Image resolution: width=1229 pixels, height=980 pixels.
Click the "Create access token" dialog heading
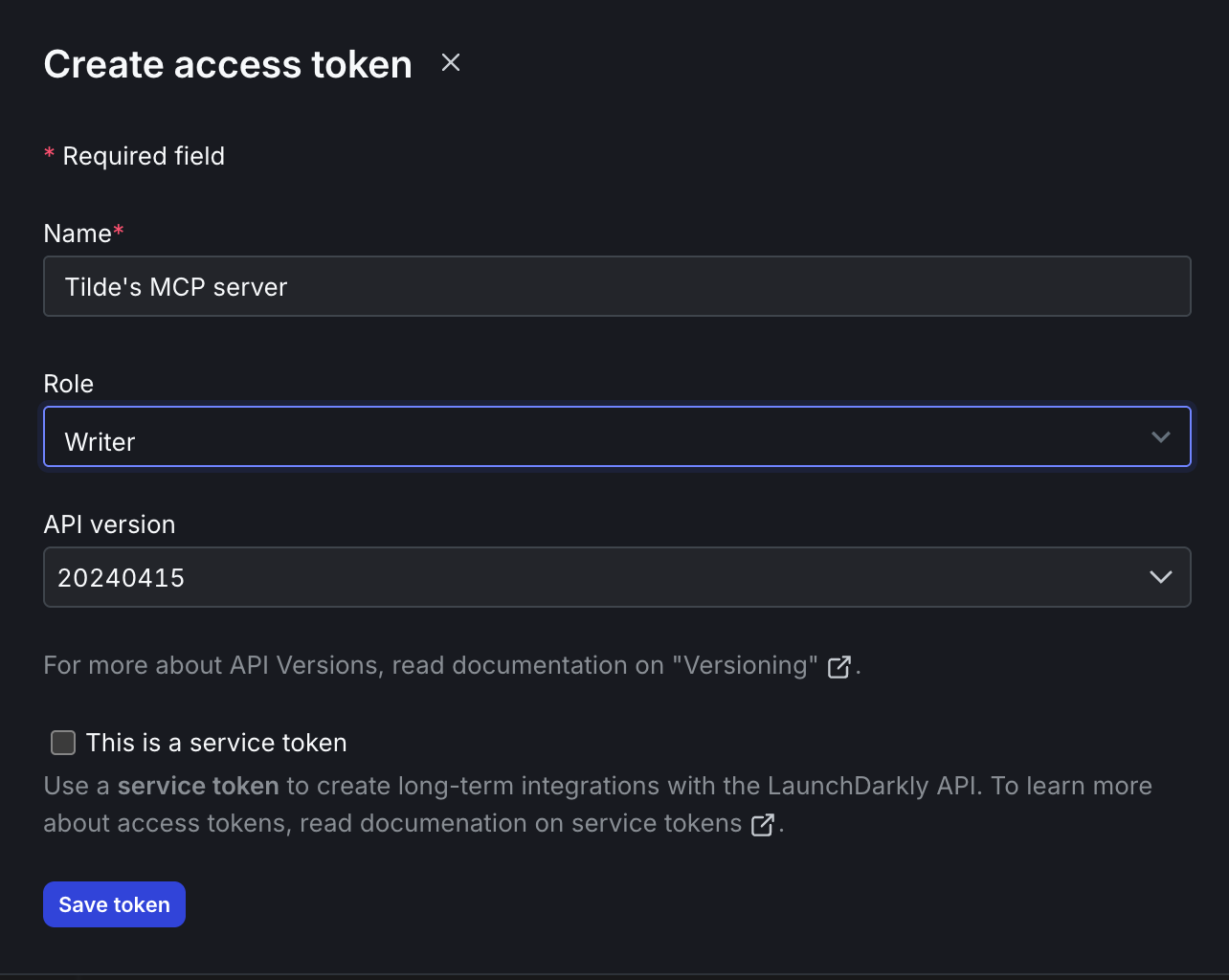point(227,63)
